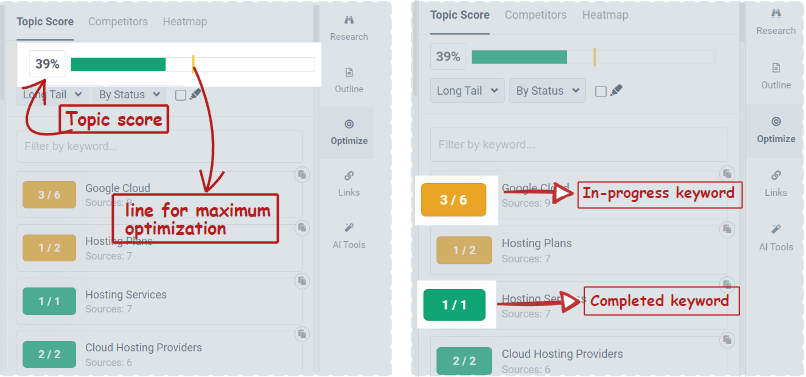The image size is (806, 377).
Task: Switch to Heatmap tab in right panel
Action: (605, 15)
